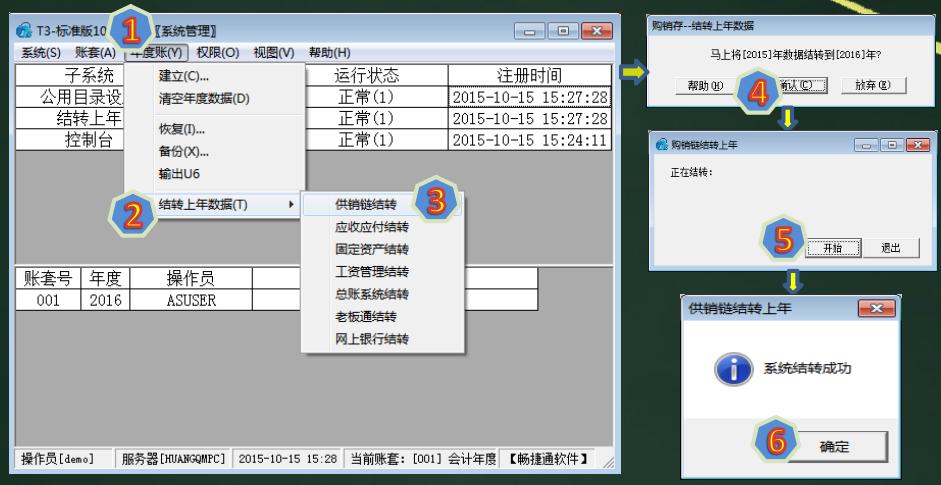Click 开始 button to start carry-forward

832,248
